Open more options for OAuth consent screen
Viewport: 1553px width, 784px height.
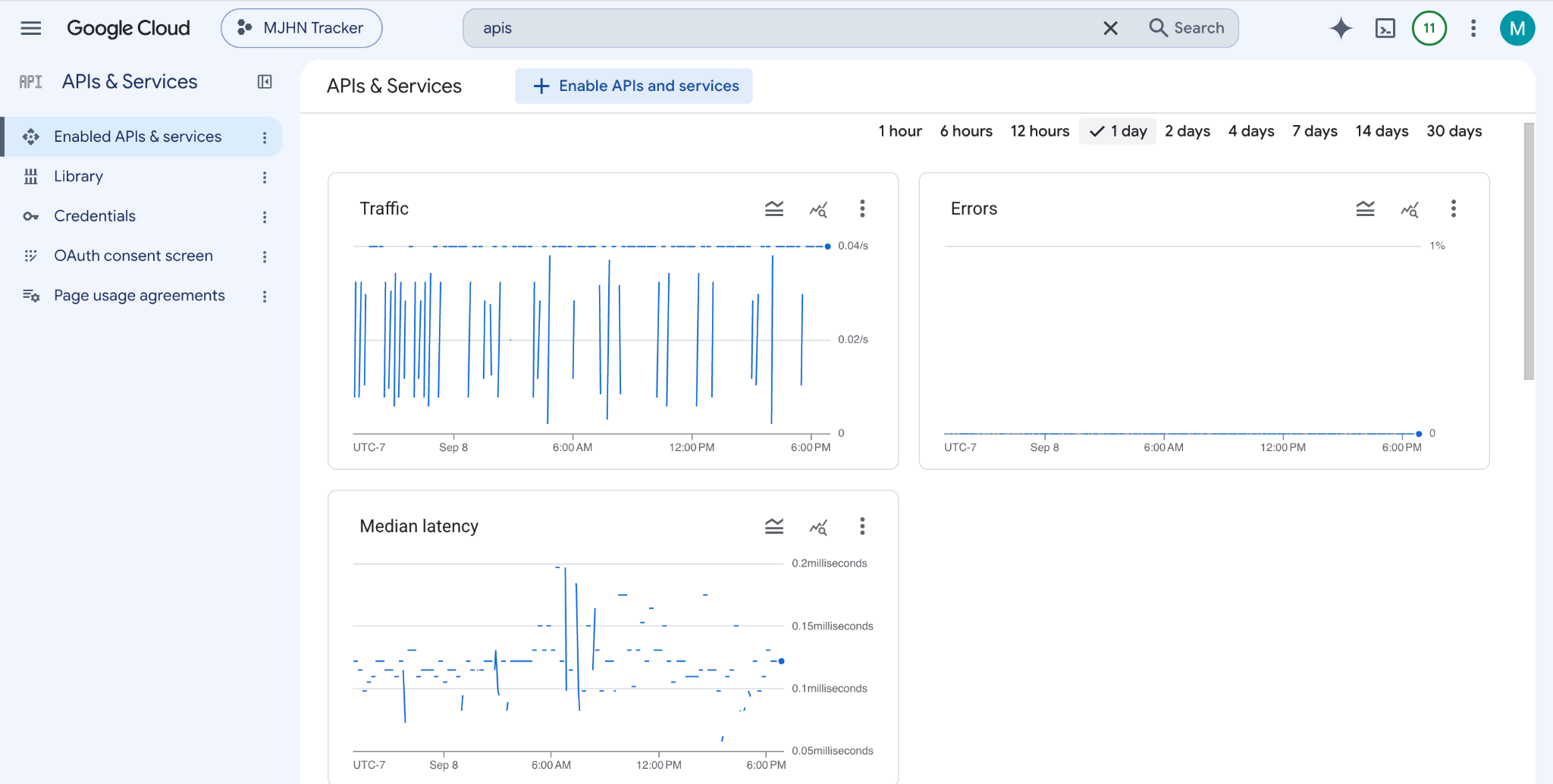(265, 256)
